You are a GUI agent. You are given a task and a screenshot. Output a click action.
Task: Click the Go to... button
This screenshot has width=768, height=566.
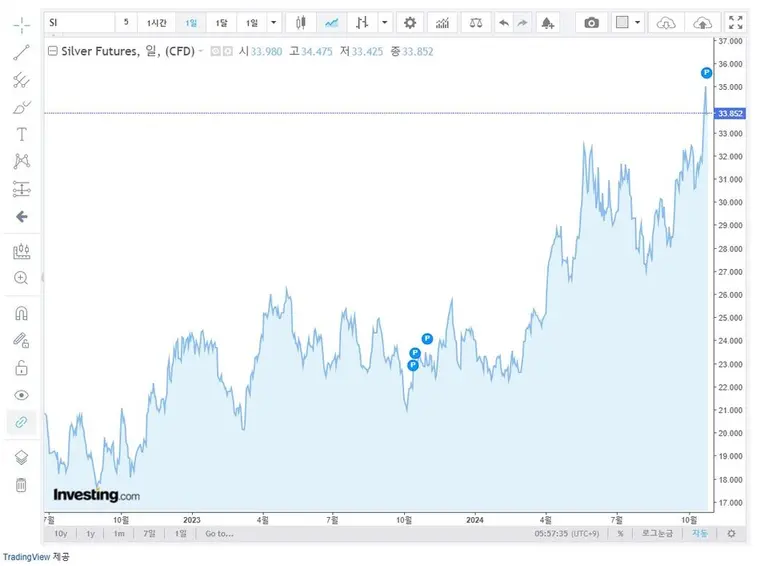tap(218, 534)
